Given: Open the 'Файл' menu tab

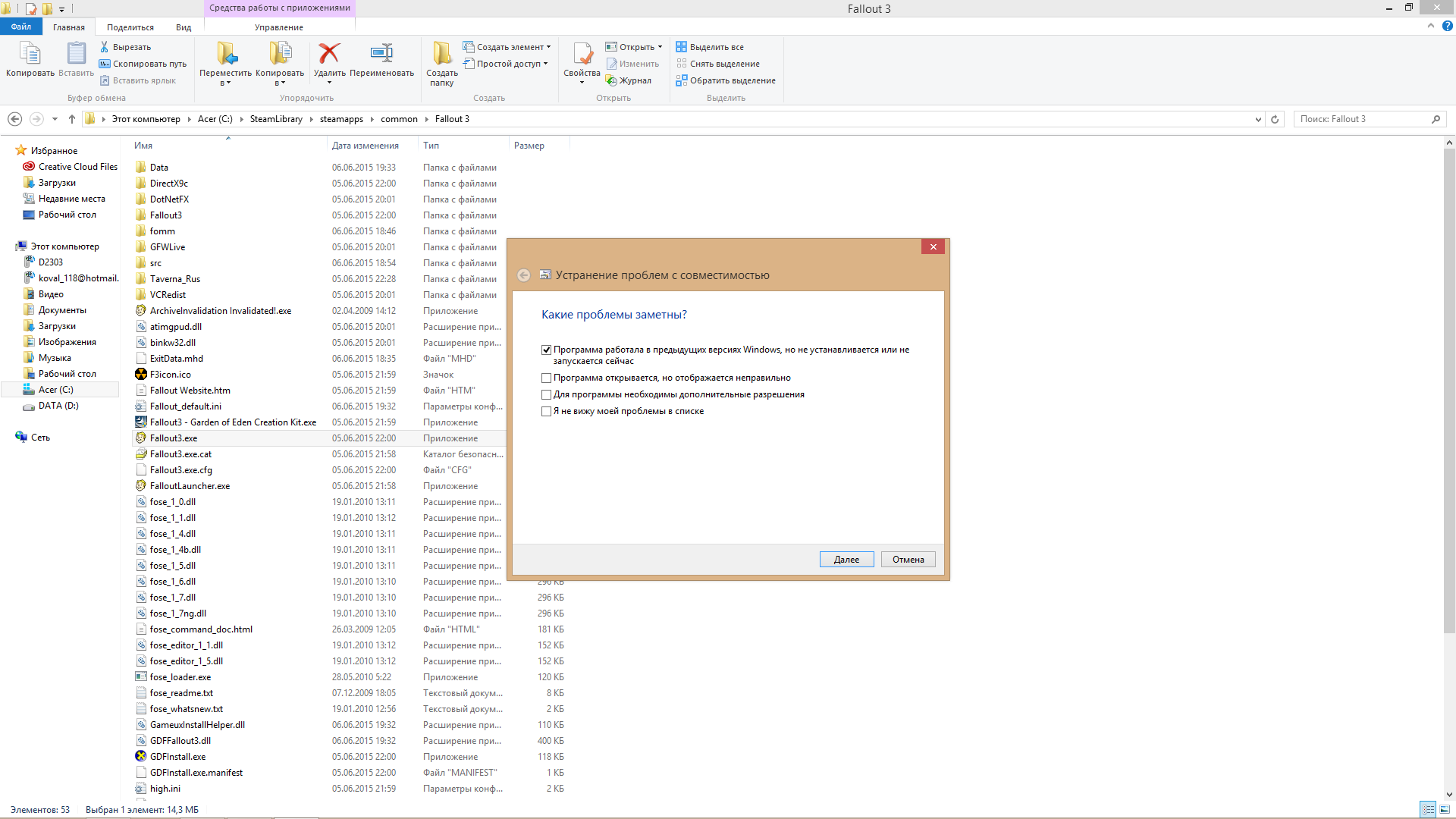Looking at the screenshot, I should click(x=21, y=27).
